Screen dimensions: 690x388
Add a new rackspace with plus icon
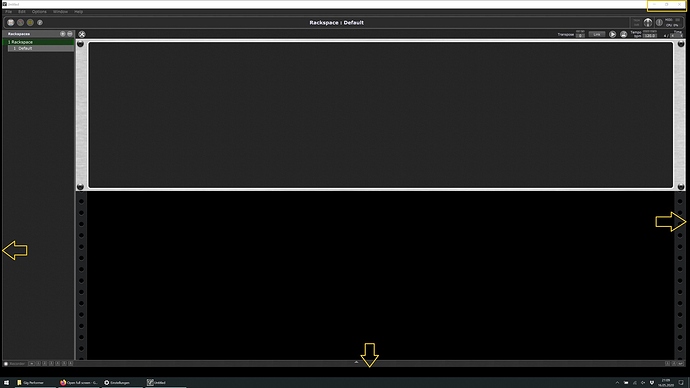click(62, 34)
